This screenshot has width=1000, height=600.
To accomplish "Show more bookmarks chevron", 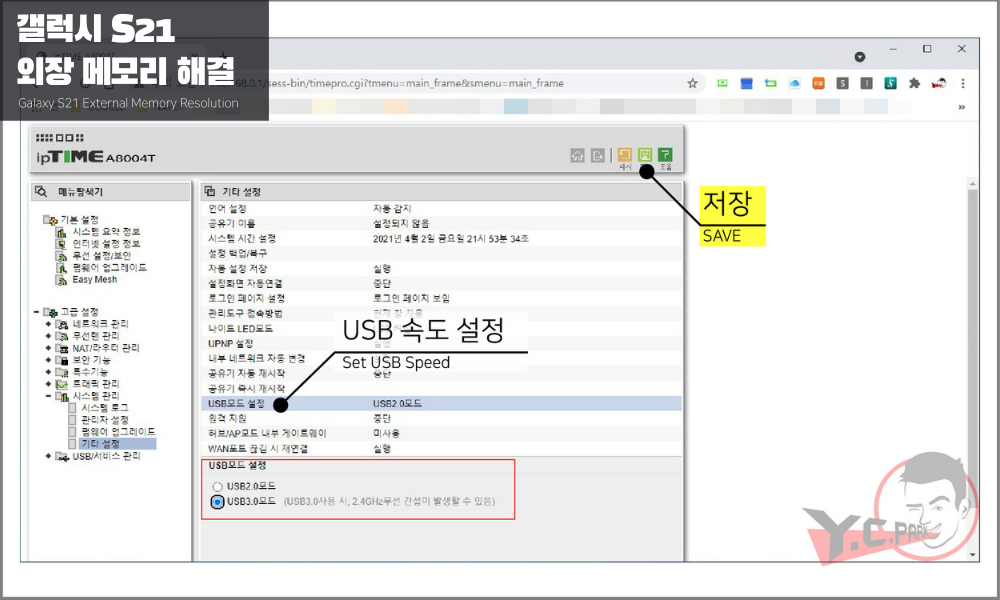I will (962, 107).
